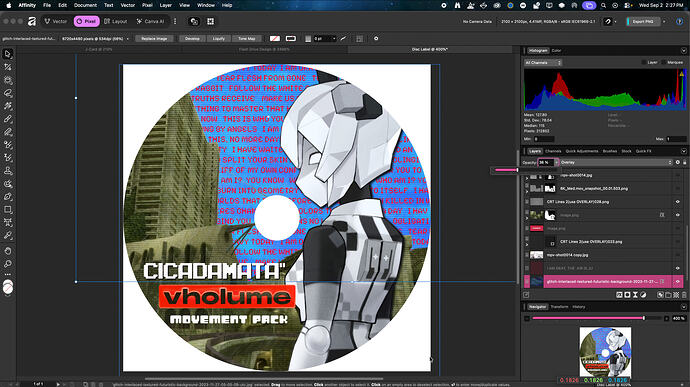Tick the Marquee checkbox in Histogram panel
Screen dimensions: 690x387
[x=664, y=63]
